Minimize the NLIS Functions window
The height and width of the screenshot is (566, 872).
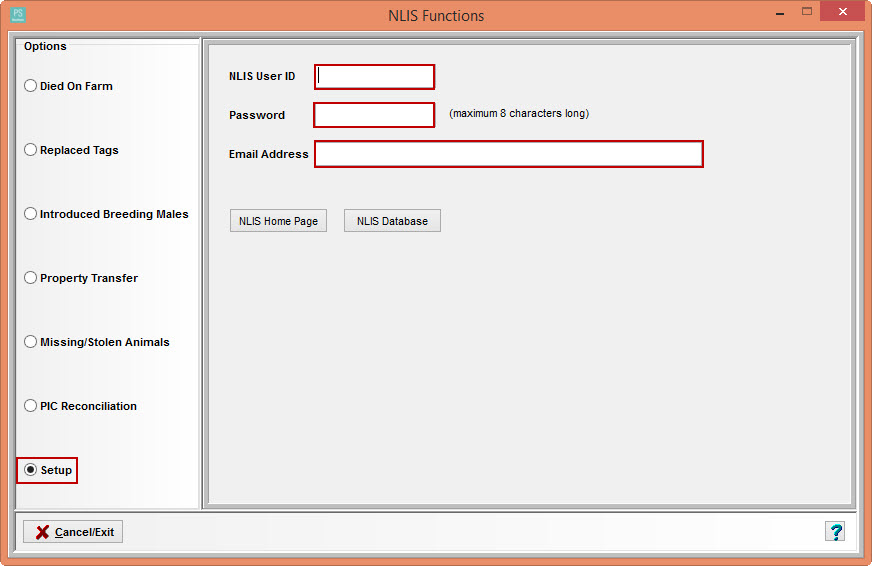click(x=780, y=12)
